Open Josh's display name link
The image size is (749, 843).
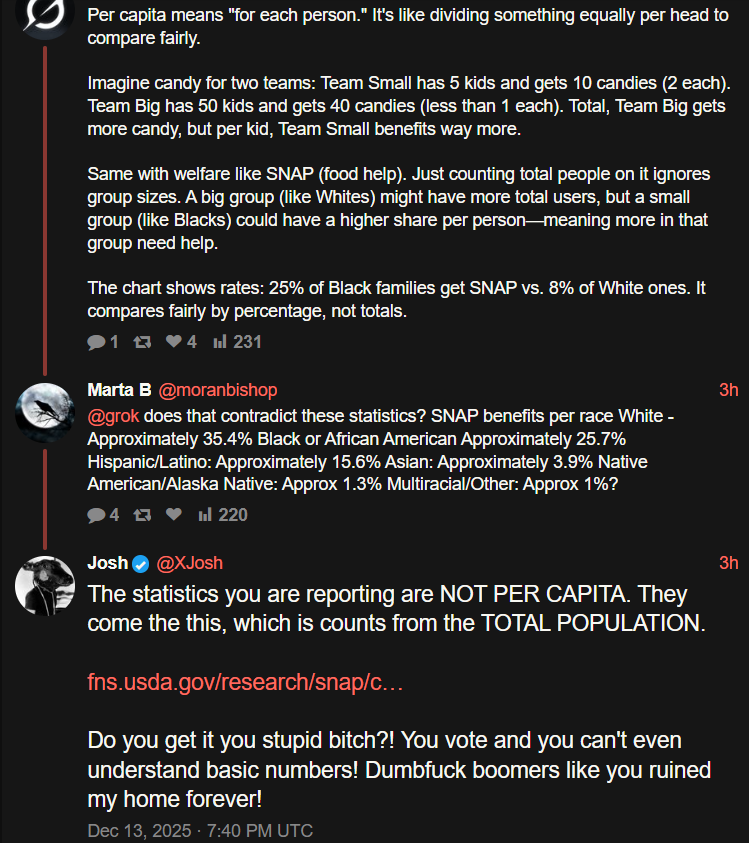[x=107, y=563]
